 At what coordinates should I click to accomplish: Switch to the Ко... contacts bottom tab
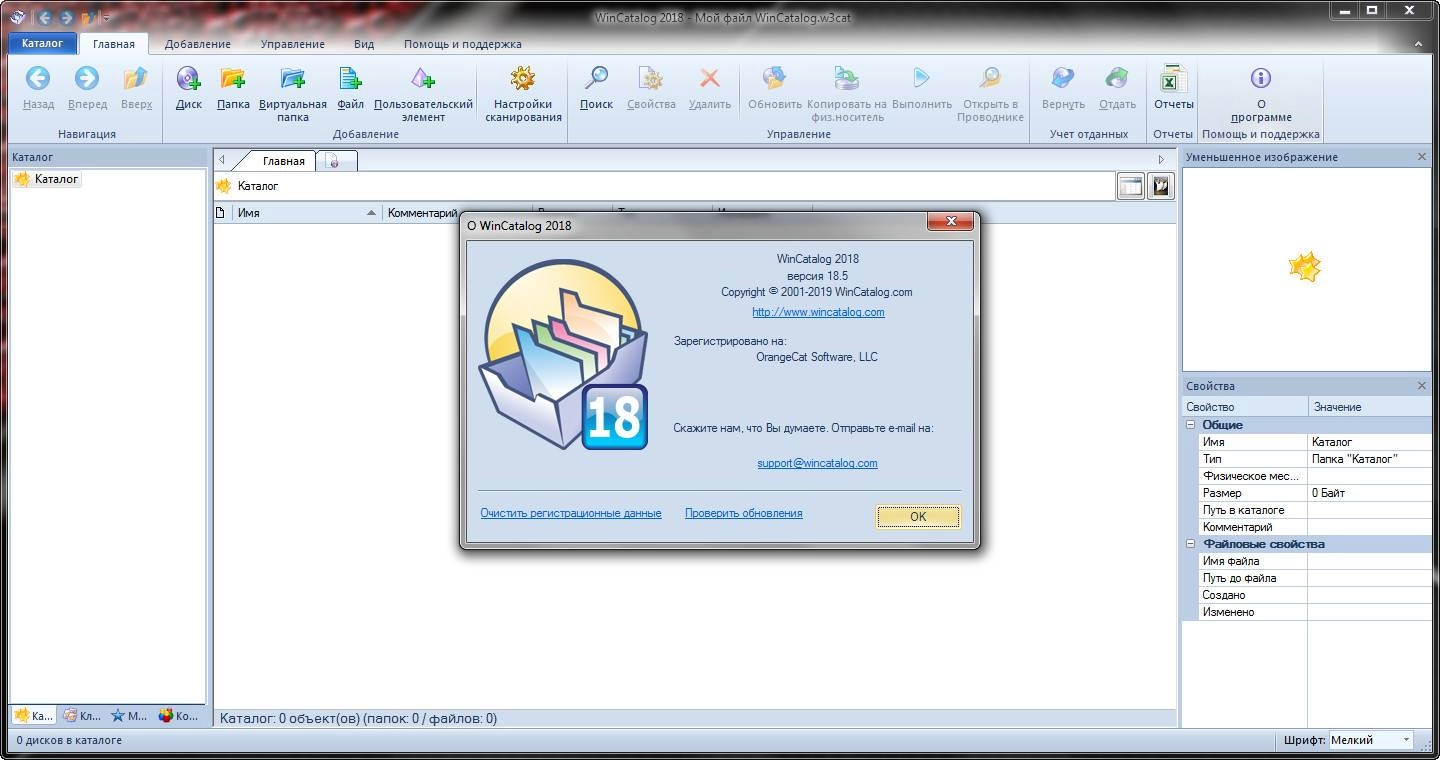point(179,716)
